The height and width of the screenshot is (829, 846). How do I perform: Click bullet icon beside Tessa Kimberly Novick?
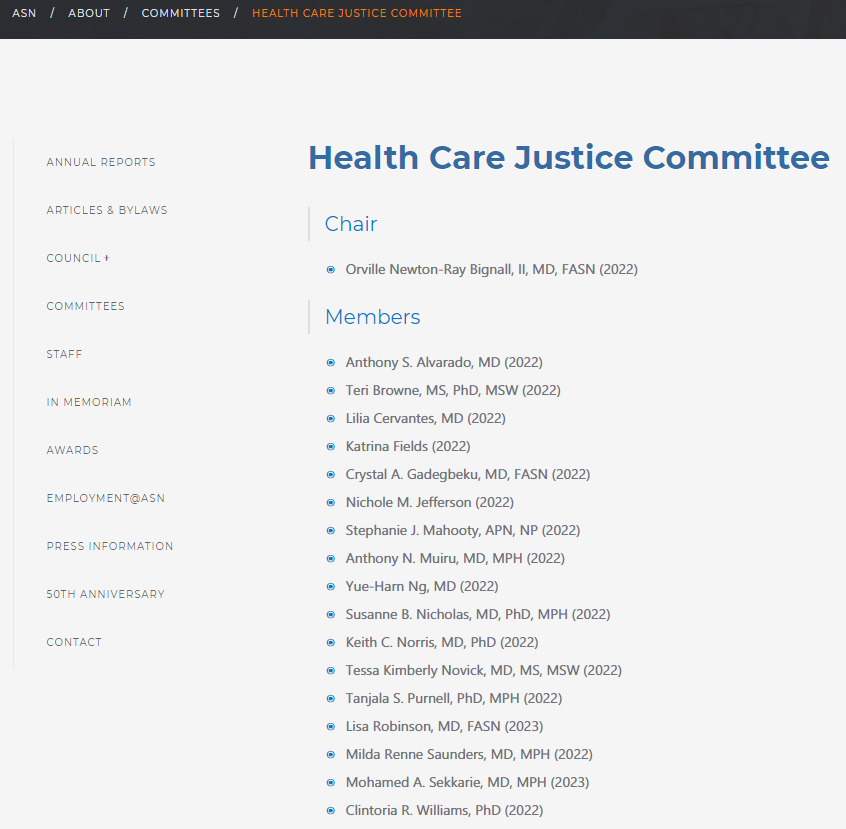(x=331, y=671)
